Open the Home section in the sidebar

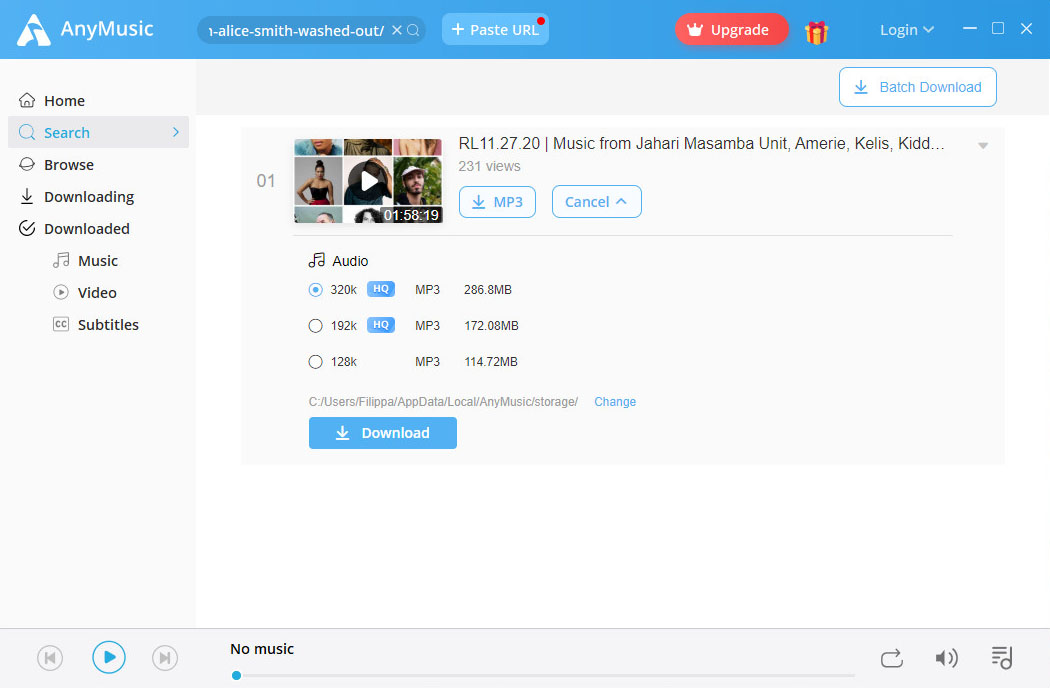click(x=64, y=100)
